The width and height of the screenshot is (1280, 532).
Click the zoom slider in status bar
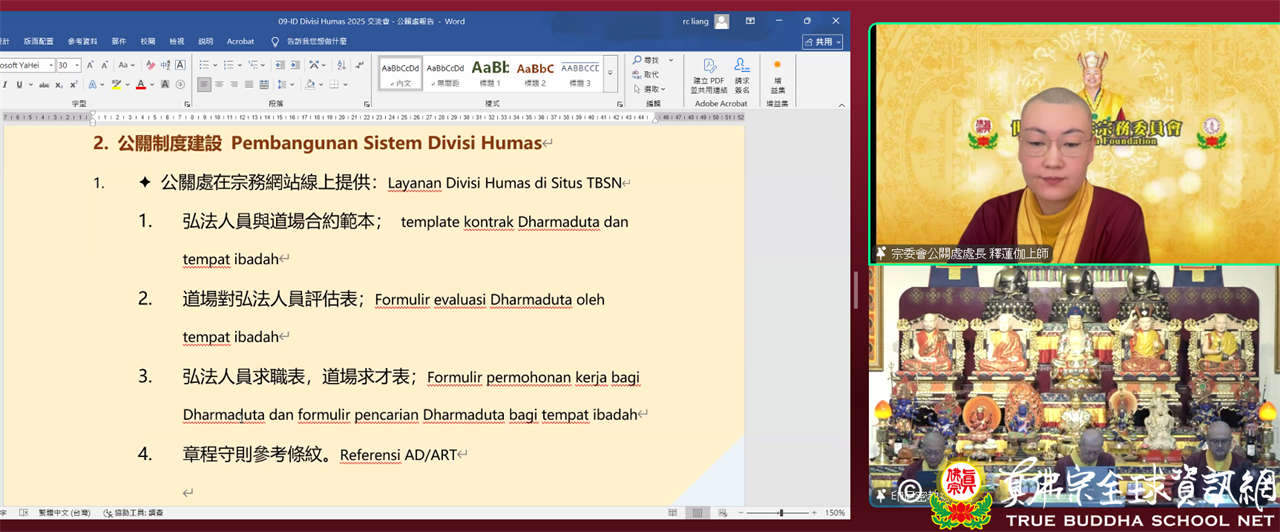(780, 513)
